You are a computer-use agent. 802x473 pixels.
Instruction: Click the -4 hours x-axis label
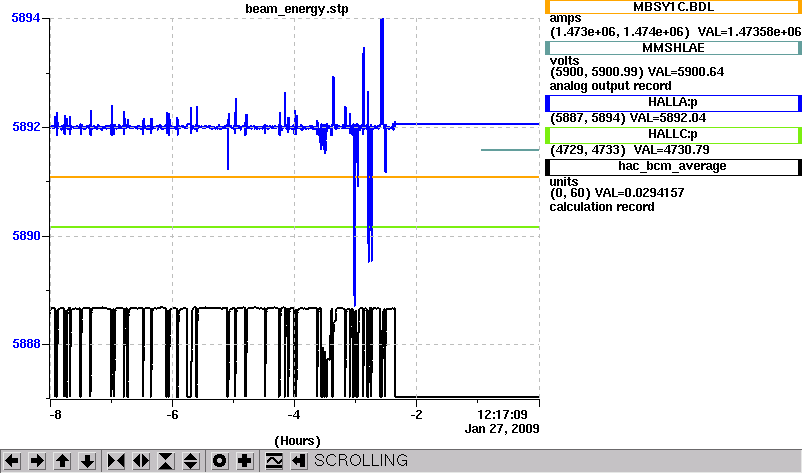click(x=294, y=415)
